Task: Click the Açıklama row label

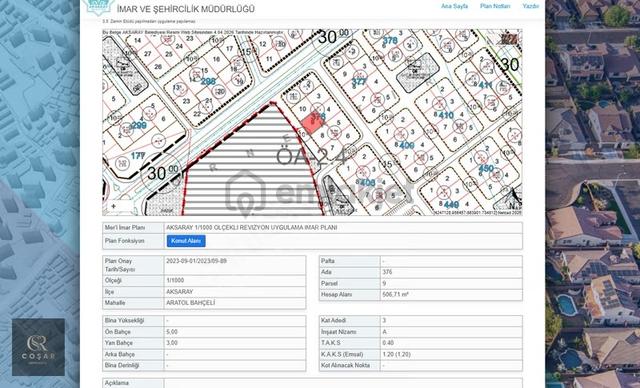Action: pos(117,383)
